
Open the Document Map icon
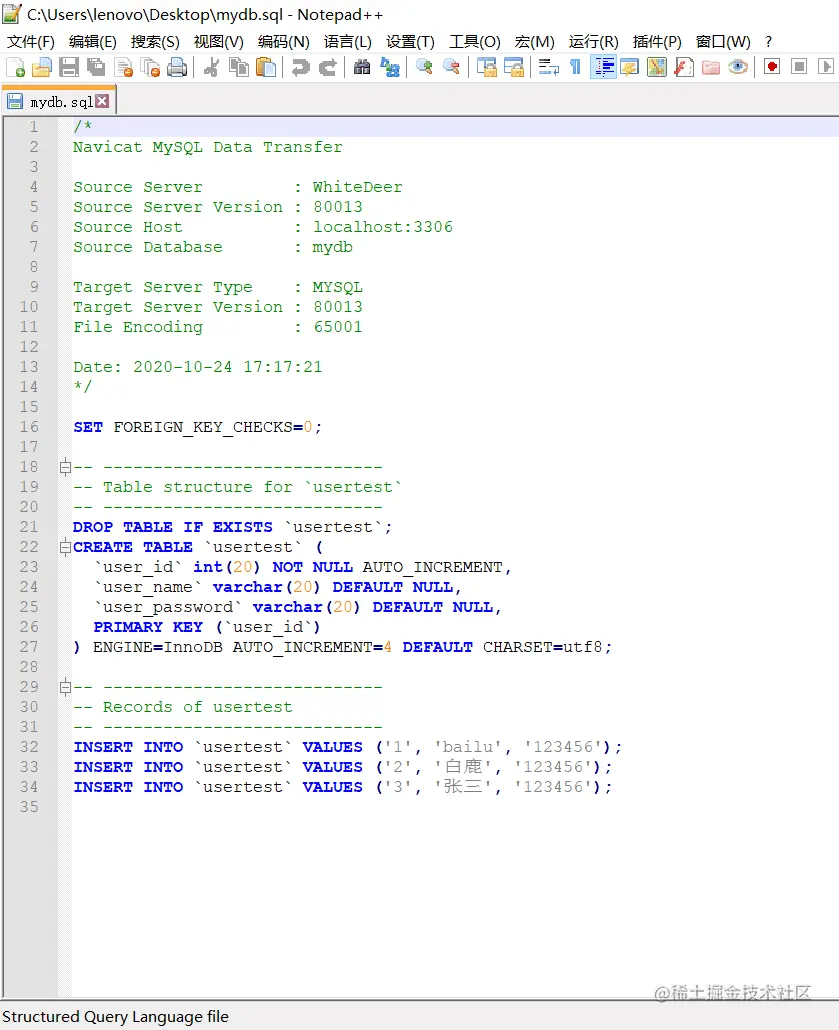tap(656, 67)
